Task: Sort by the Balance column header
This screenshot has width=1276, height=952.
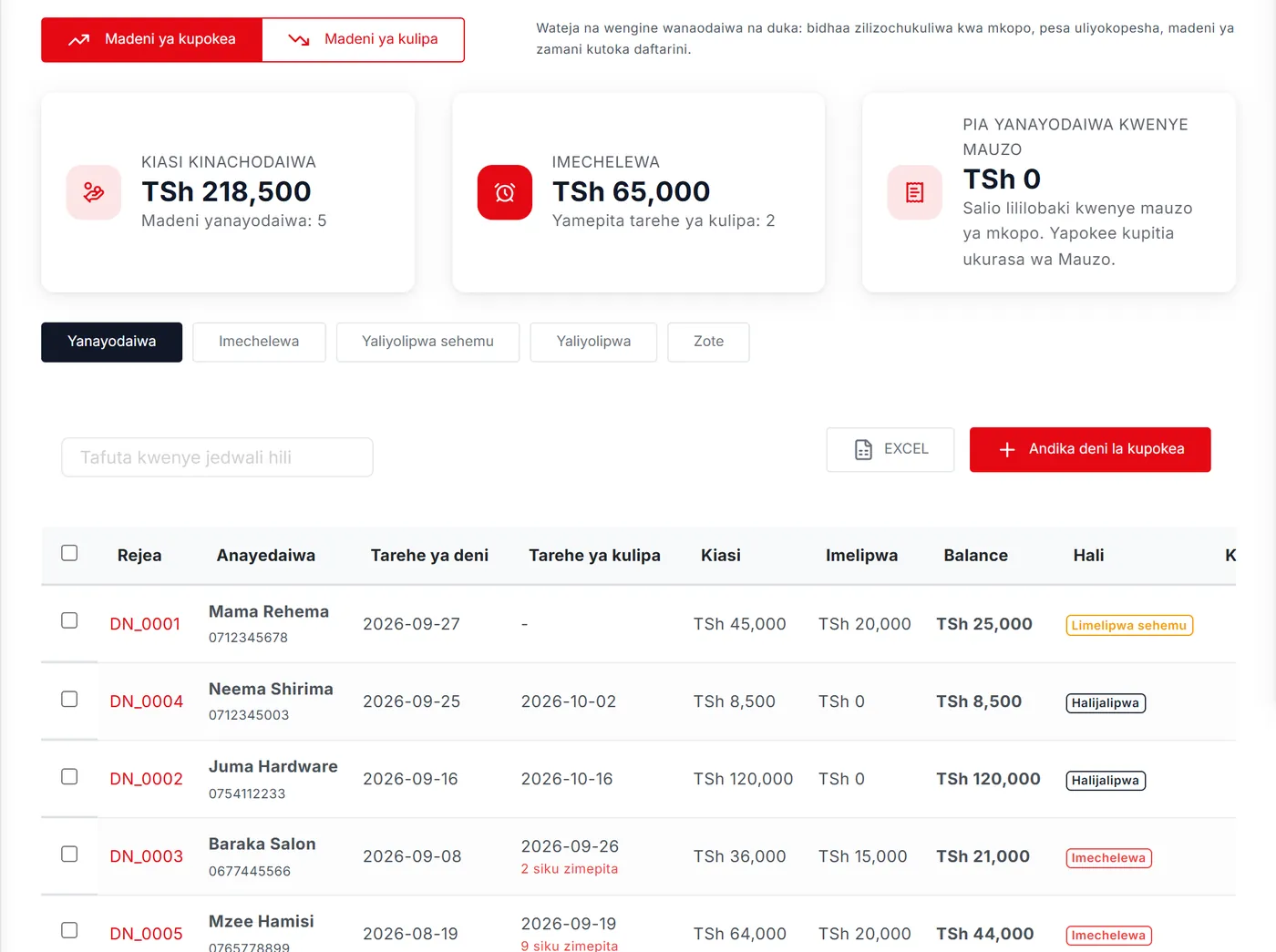Action: tap(975, 555)
